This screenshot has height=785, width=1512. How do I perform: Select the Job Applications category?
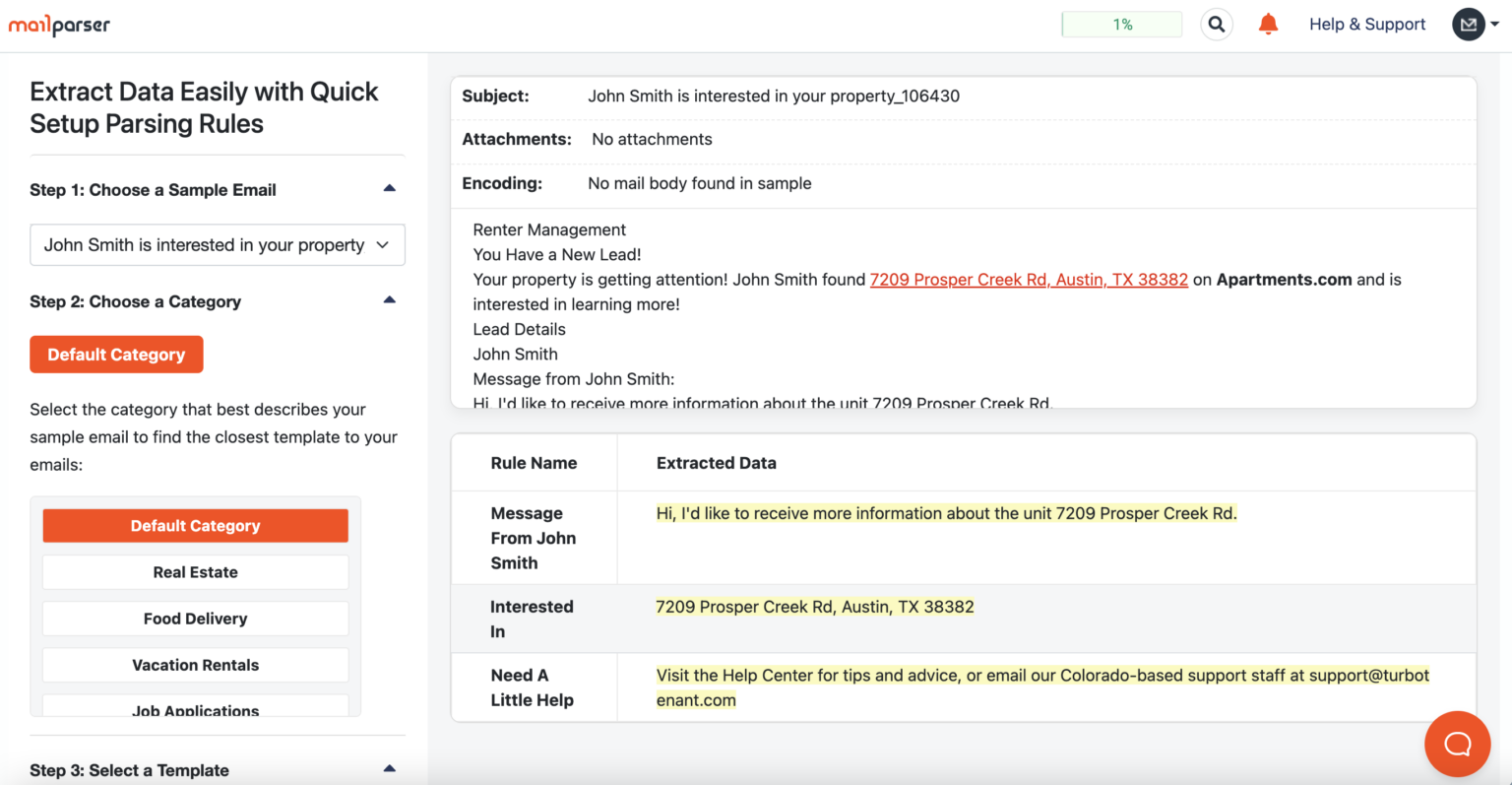(x=195, y=709)
